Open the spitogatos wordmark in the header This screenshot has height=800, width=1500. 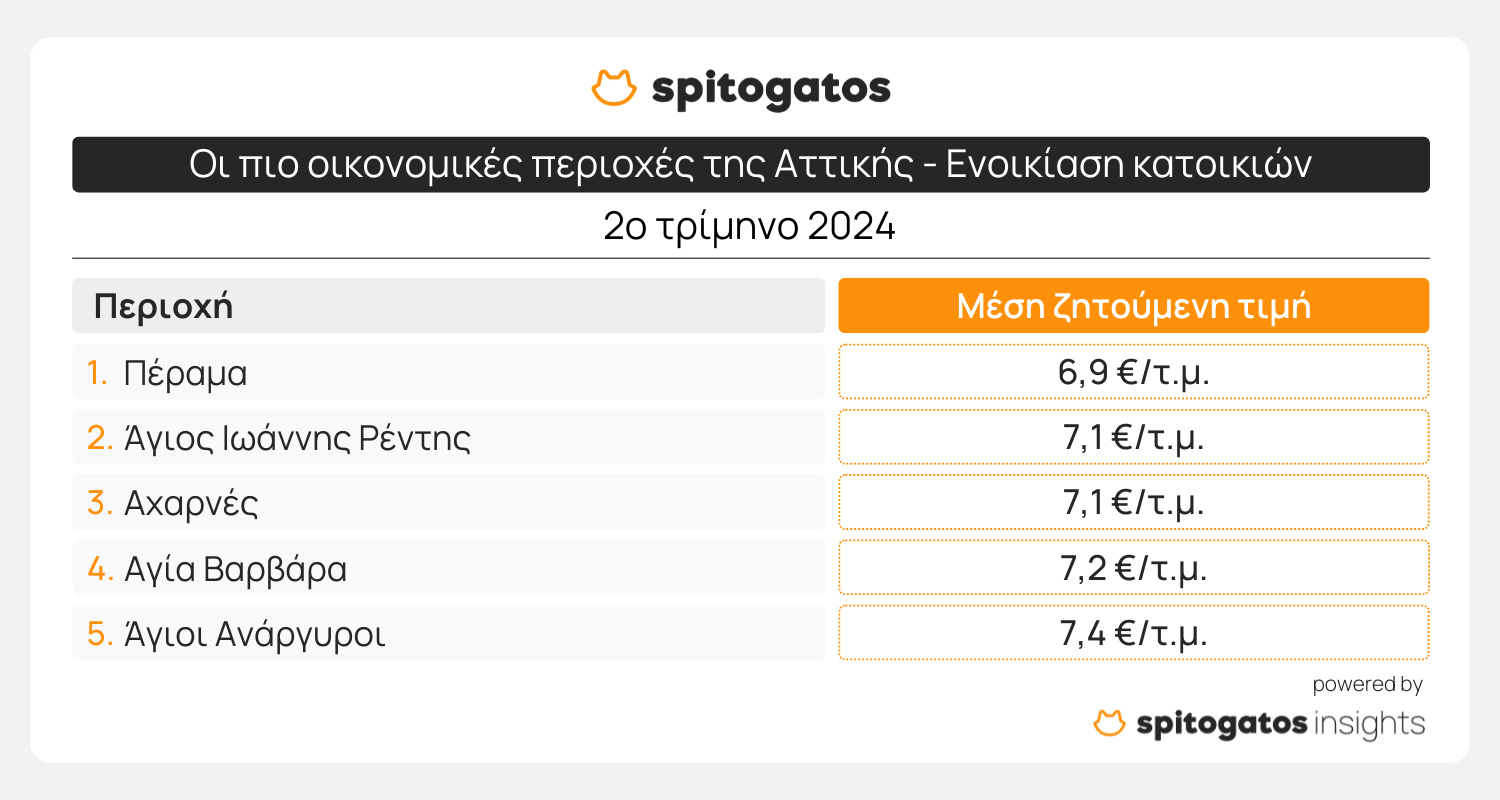pyautogui.click(x=770, y=89)
